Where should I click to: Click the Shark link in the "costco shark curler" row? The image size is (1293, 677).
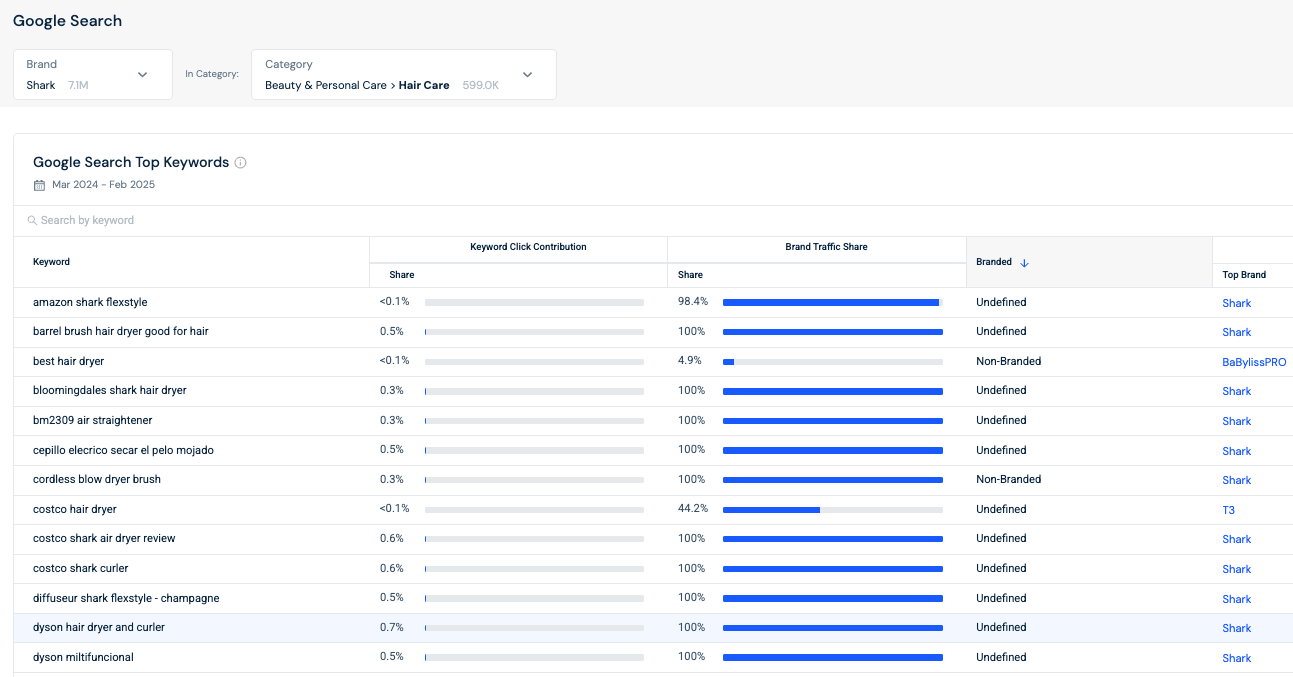[1237, 569]
